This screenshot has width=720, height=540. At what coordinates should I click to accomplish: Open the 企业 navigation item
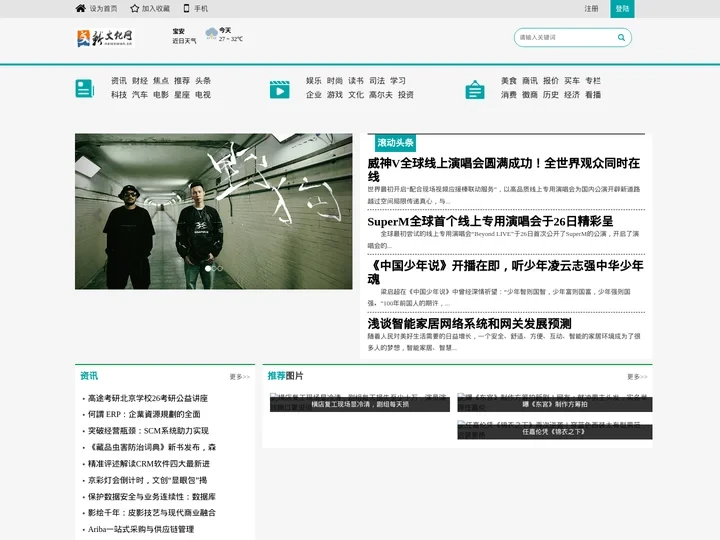click(x=314, y=95)
